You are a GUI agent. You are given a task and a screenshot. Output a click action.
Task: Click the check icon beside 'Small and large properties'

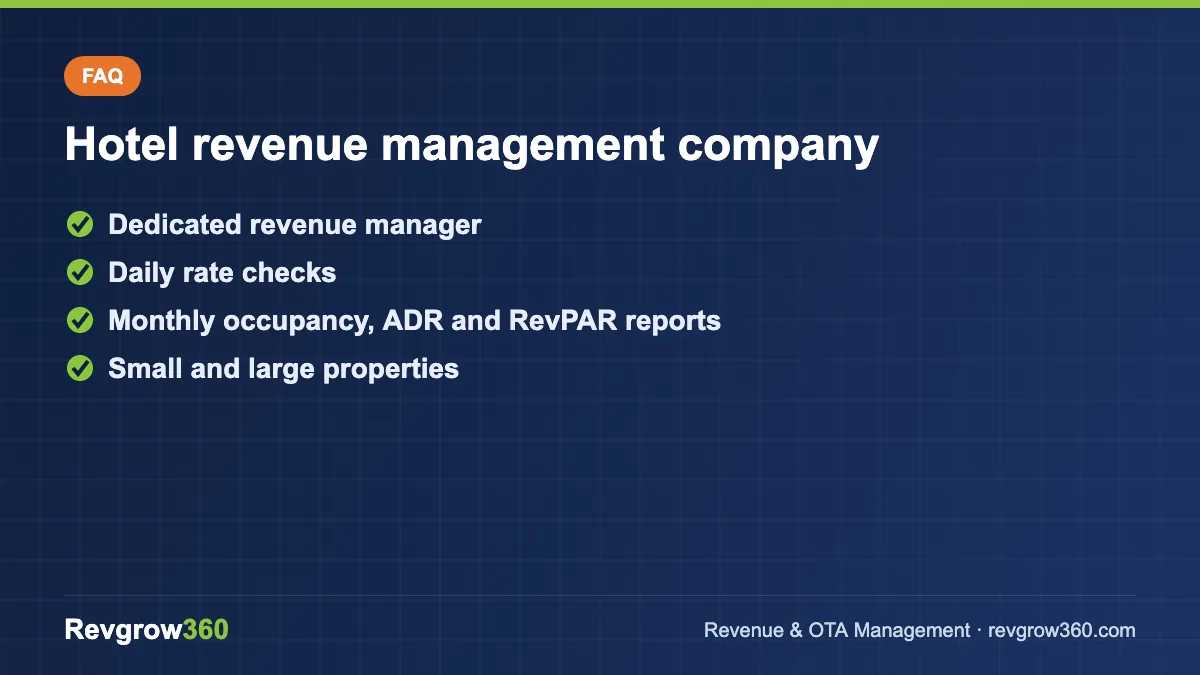click(80, 369)
